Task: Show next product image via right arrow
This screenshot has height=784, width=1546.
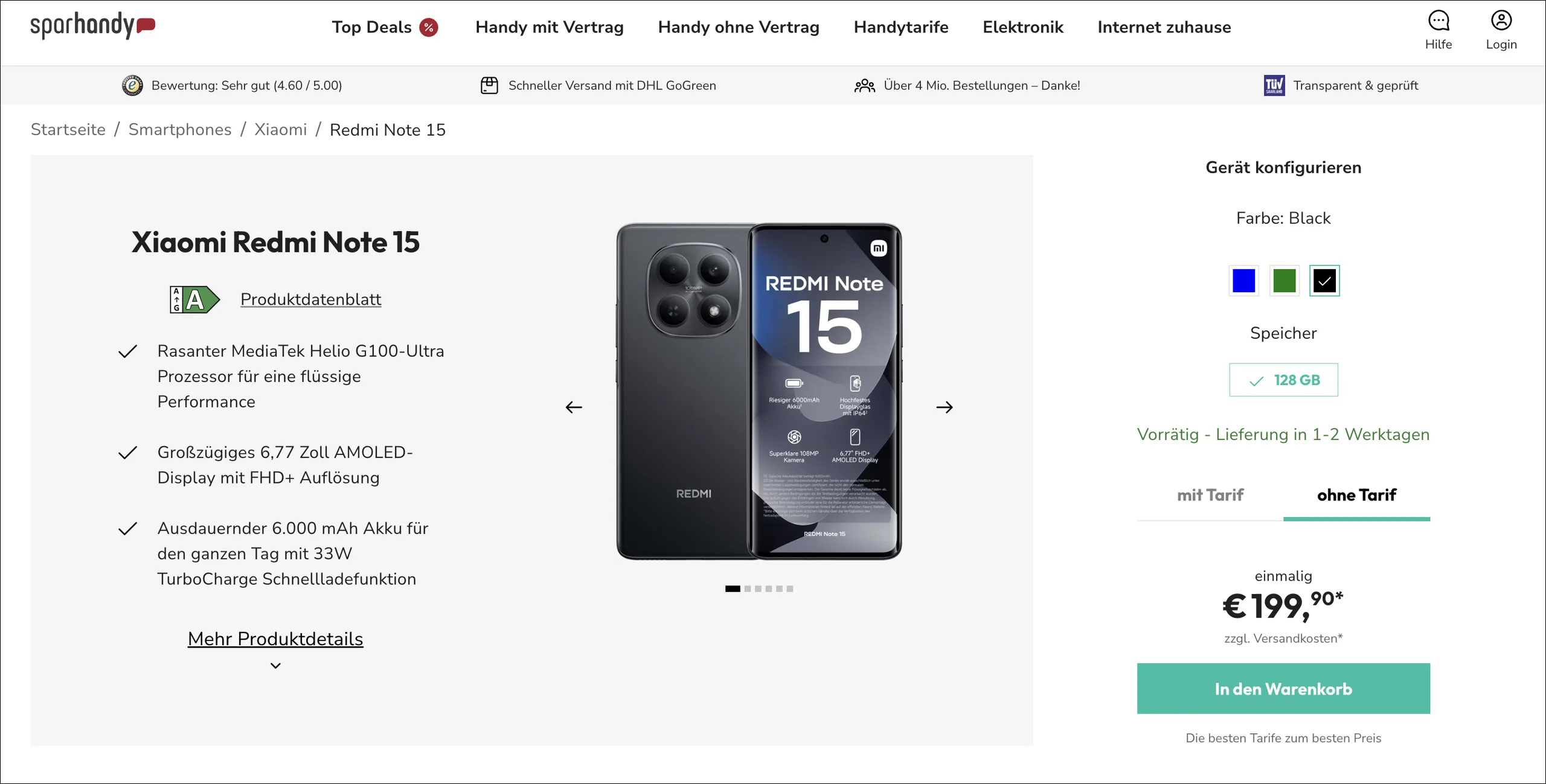Action: pos(944,407)
